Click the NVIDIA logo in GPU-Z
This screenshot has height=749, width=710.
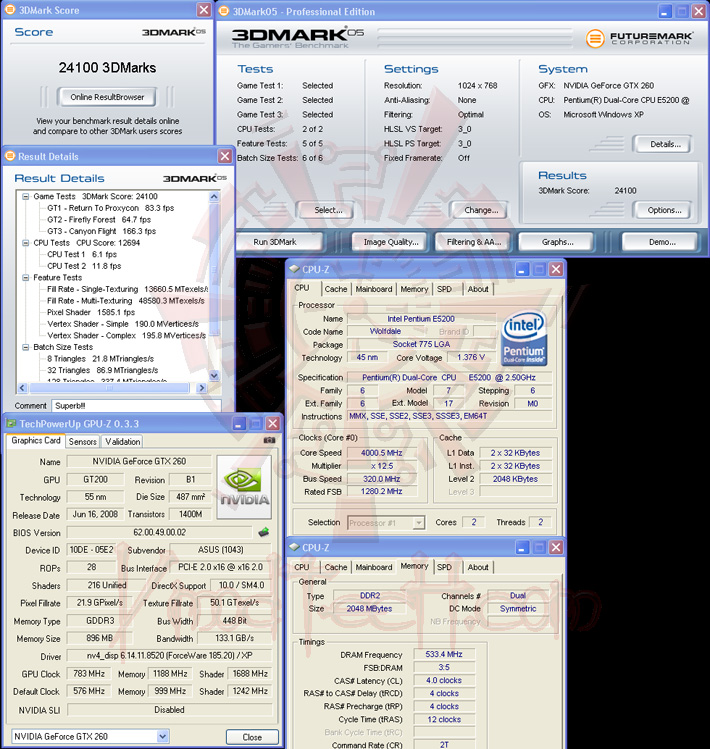[x=244, y=487]
